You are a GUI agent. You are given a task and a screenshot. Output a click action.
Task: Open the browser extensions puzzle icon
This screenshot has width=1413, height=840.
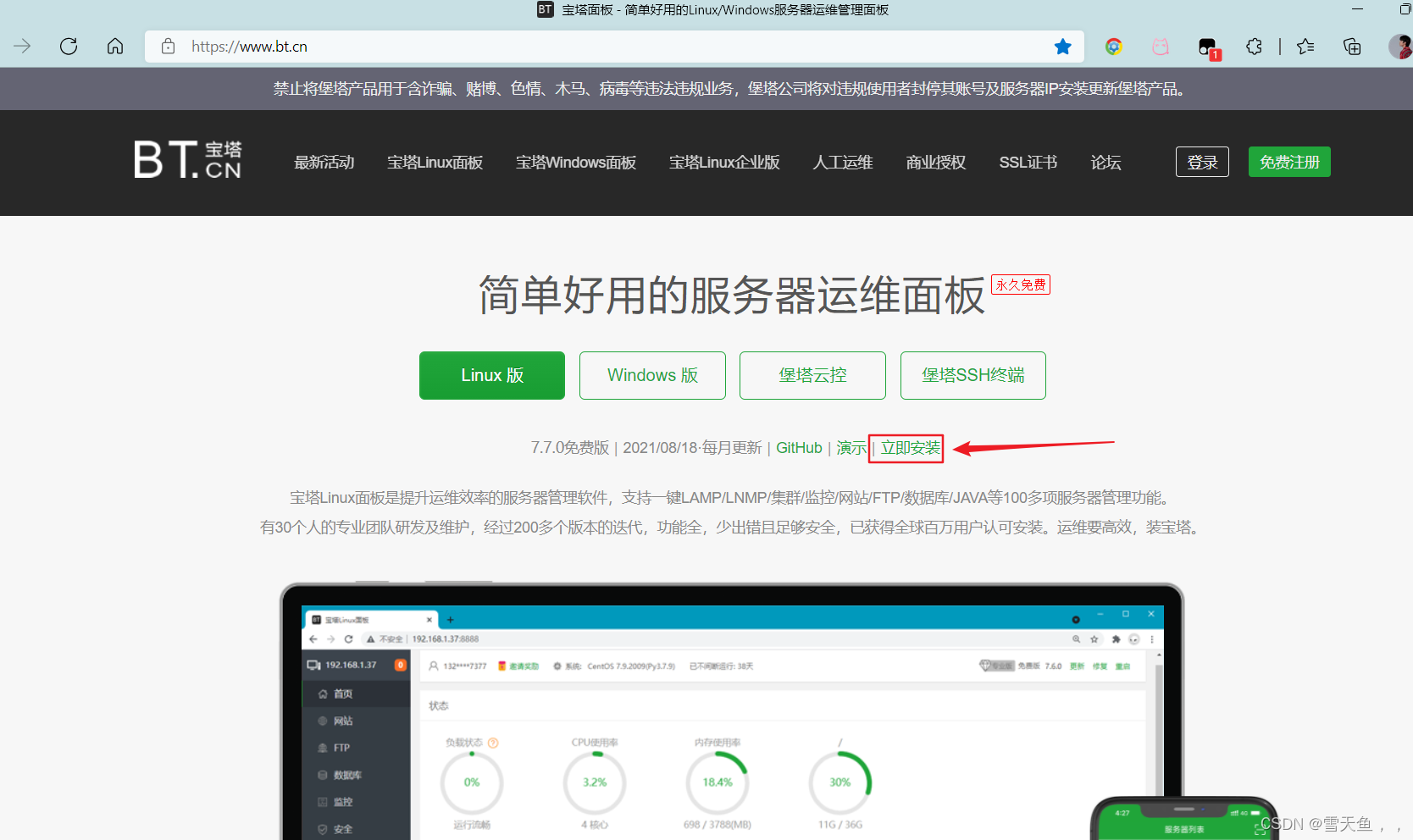pyautogui.click(x=1254, y=47)
